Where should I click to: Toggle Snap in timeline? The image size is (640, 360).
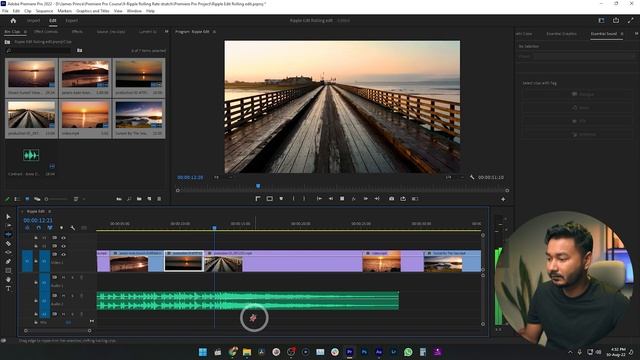click(38, 228)
